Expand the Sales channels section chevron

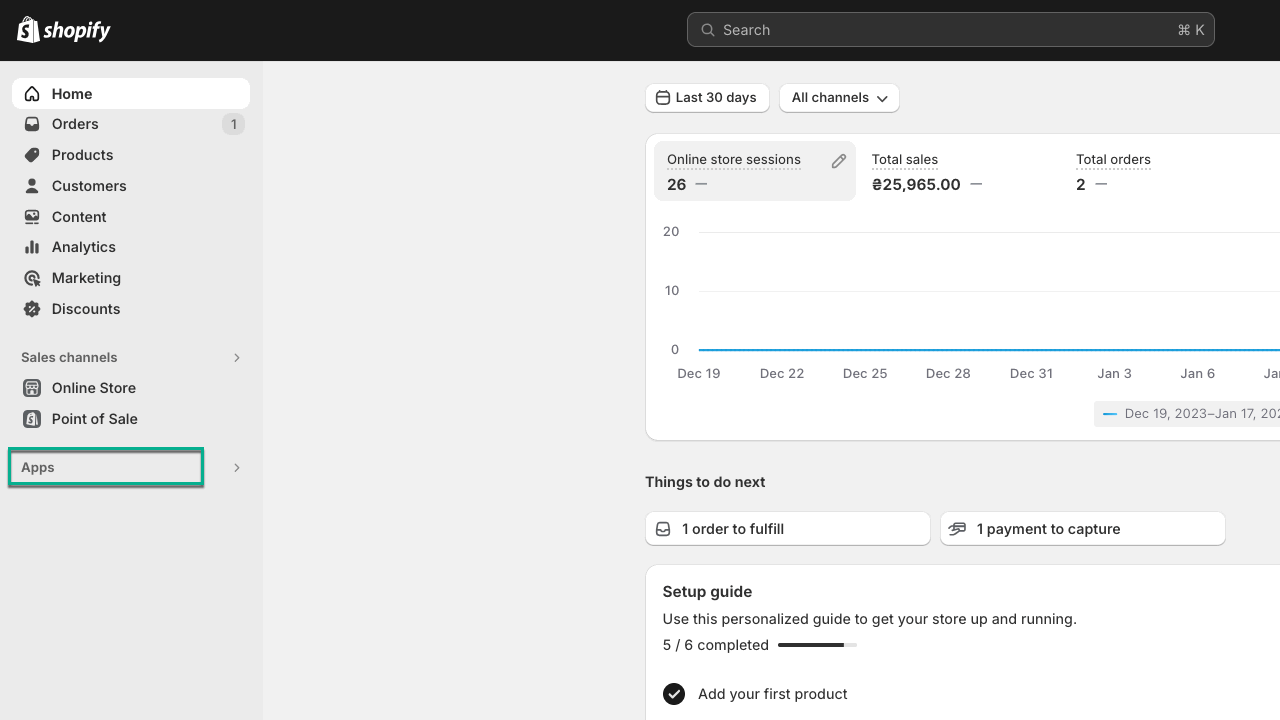(x=237, y=358)
